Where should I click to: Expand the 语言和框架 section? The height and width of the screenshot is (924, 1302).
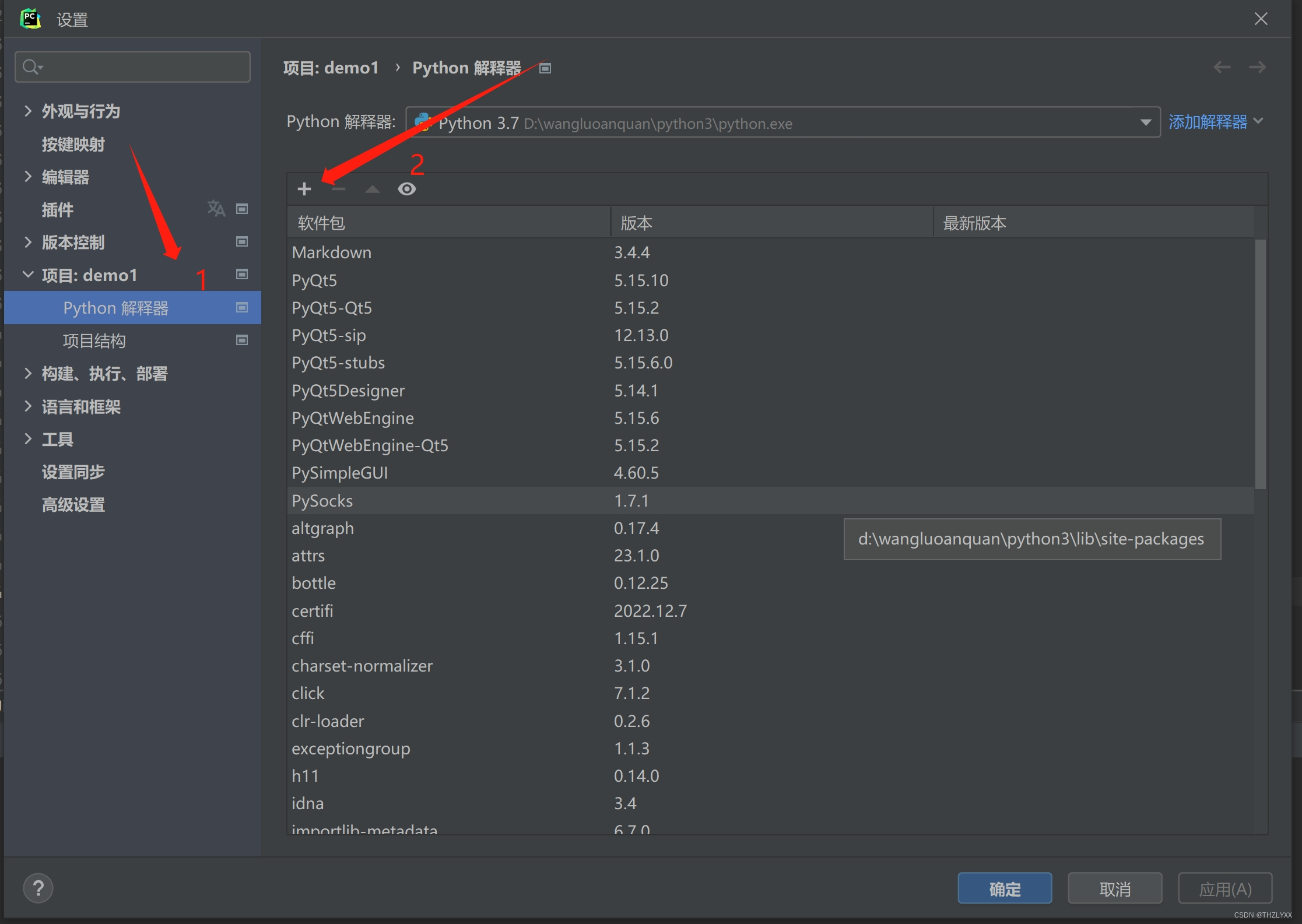(27, 406)
